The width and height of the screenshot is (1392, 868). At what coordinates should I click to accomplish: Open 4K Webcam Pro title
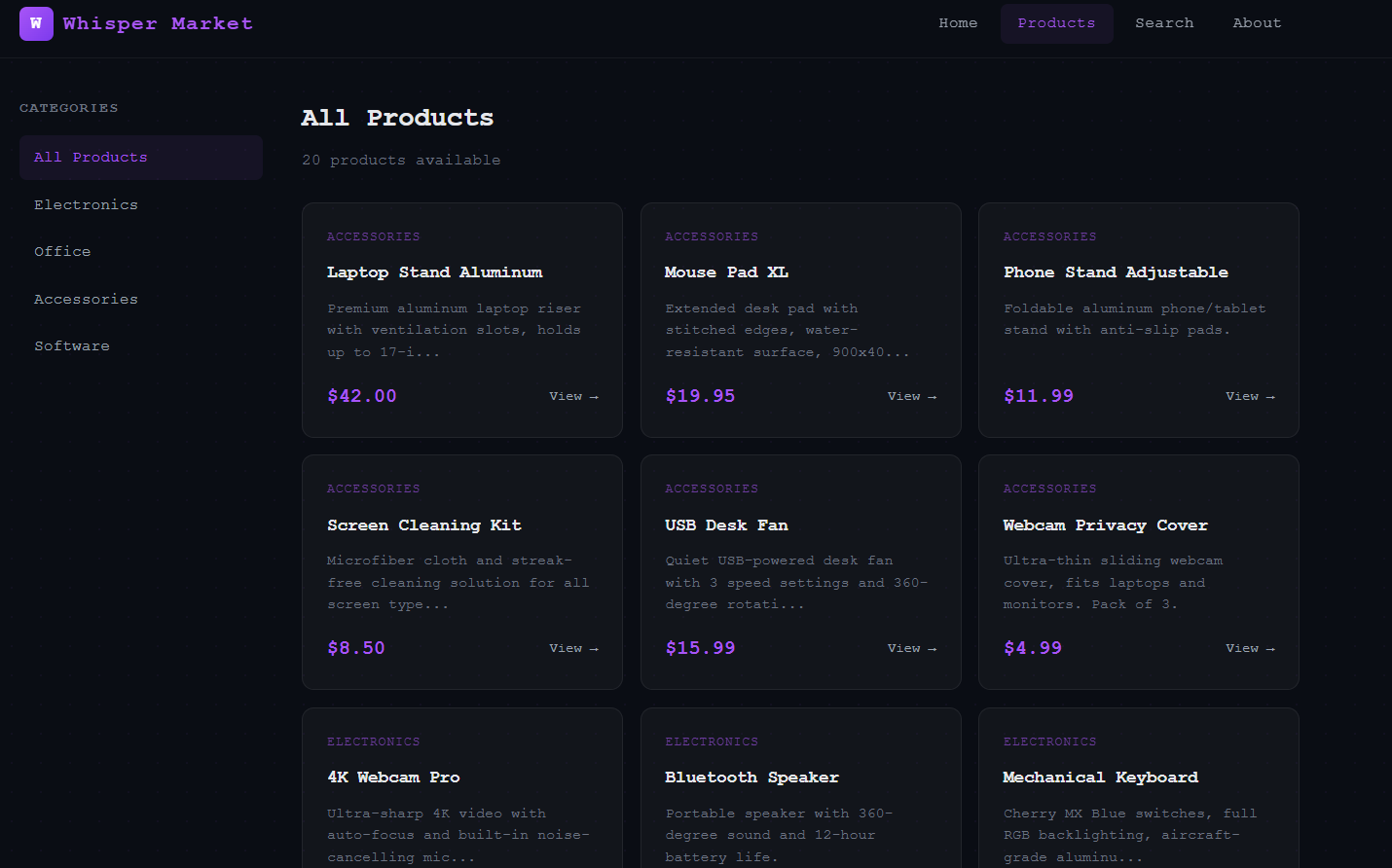393,778
